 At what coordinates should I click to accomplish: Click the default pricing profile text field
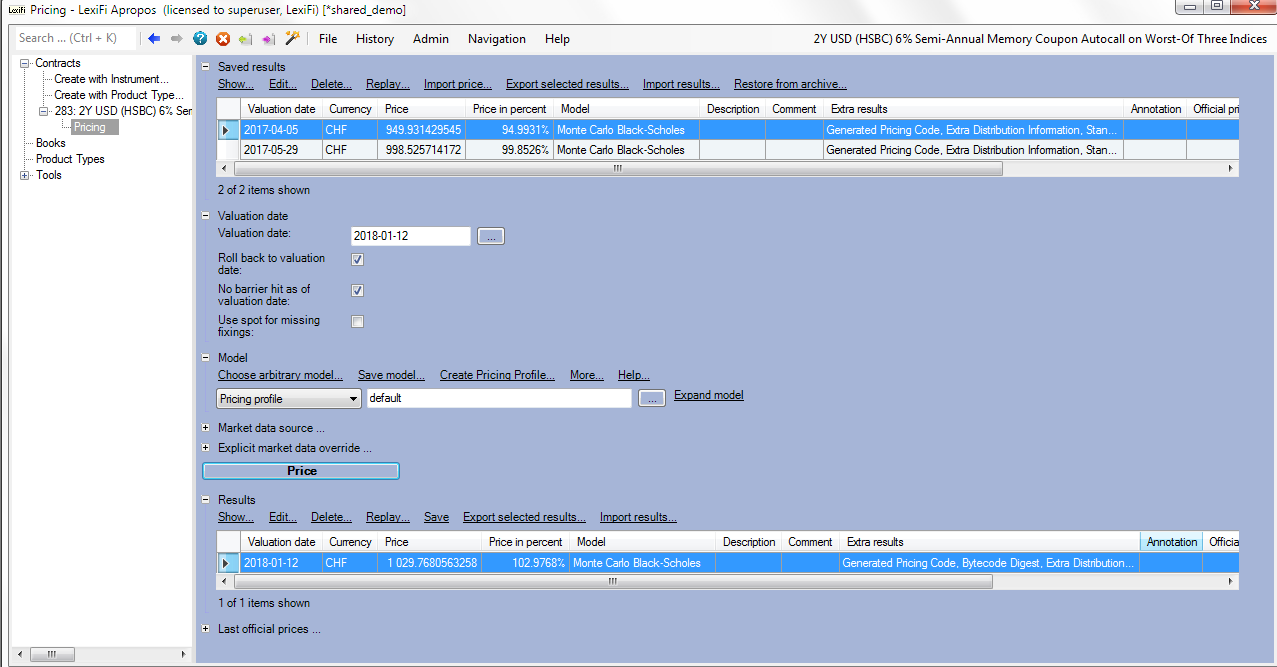click(x=499, y=399)
